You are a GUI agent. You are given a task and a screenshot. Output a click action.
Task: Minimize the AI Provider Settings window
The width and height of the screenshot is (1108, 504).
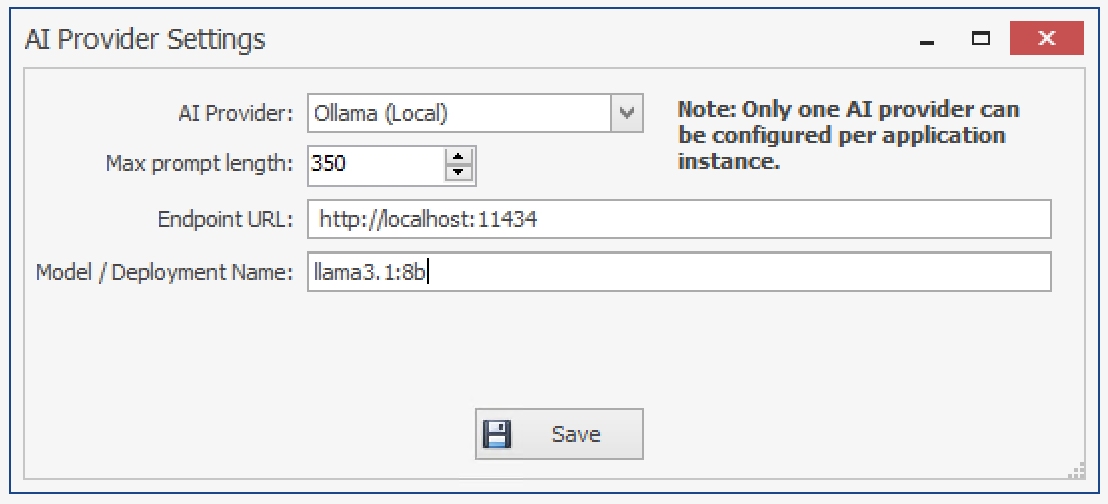click(927, 41)
